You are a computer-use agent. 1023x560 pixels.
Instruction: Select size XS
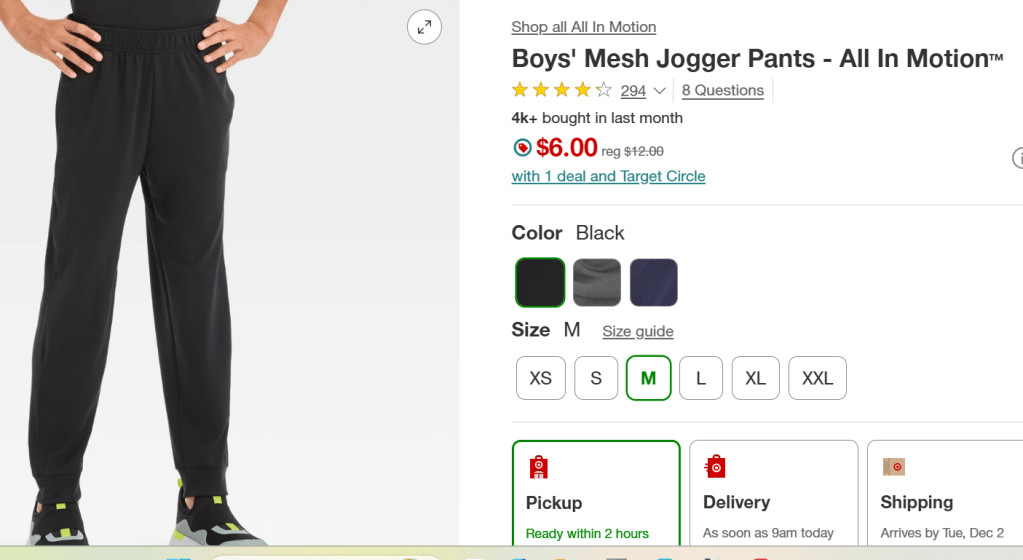pyautogui.click(x=541, y=378)
